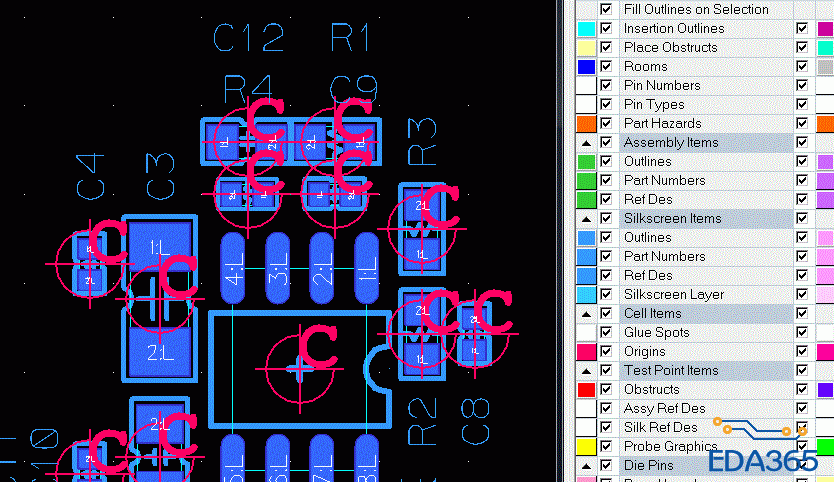Collapse the Test Point Items group
The width and height of the screenshot is (834, 482).
point(586,371)
